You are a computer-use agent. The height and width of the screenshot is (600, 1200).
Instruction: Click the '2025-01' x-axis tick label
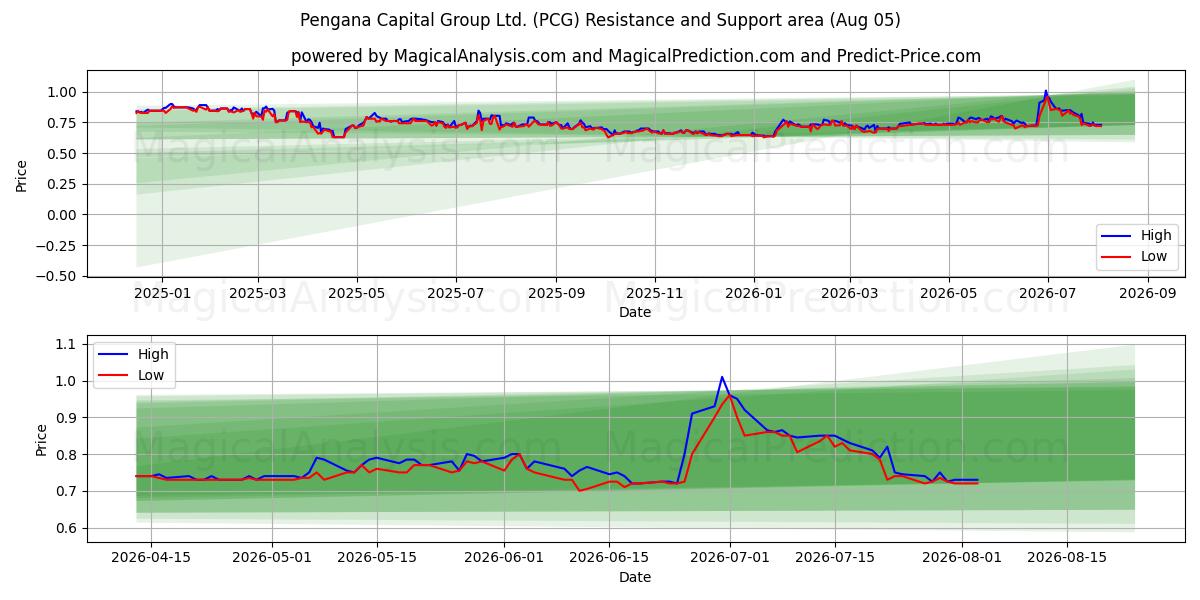(x=161, y=294)
